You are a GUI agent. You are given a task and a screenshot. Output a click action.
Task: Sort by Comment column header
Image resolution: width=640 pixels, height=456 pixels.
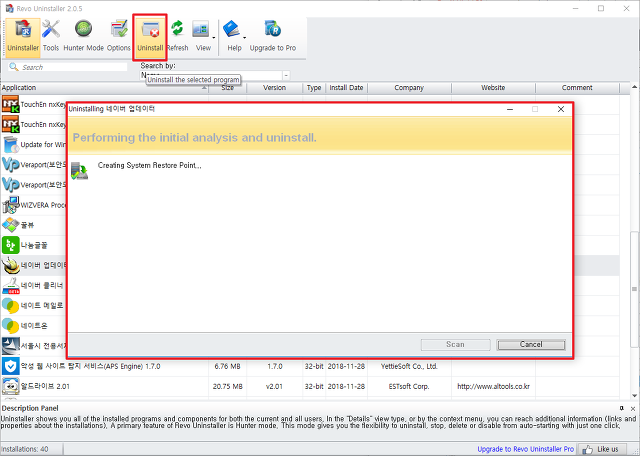(x=577, y=88)
